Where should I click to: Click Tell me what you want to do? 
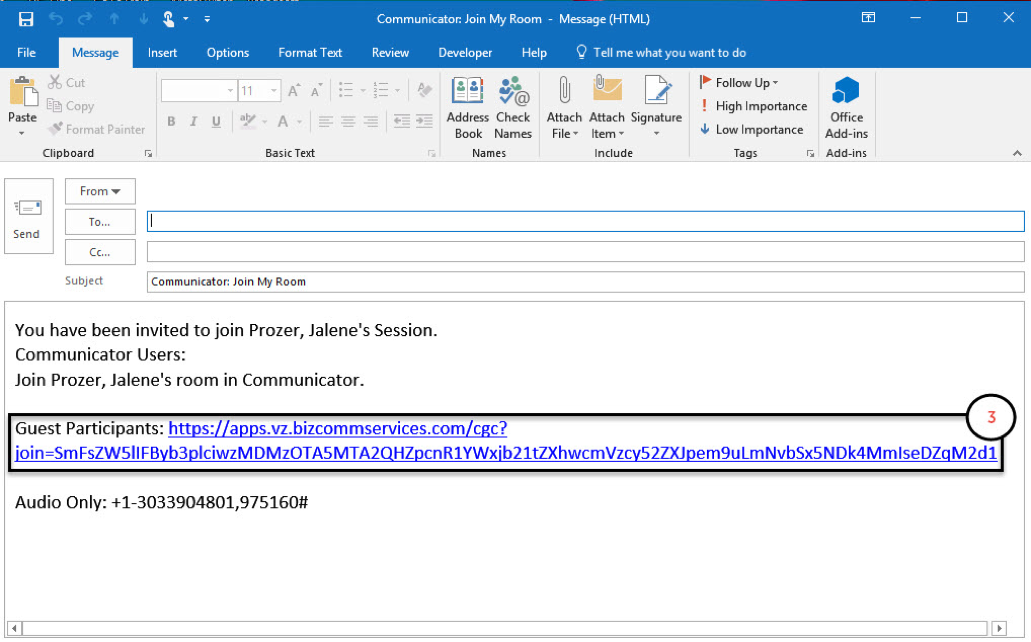tap(661, 53)
